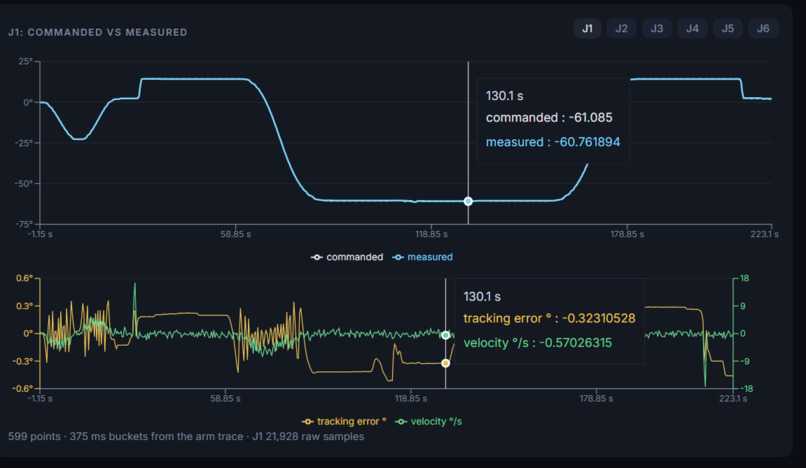The image size is (806, 468).
Task: Click the '-25°' y-axis label
Action: tap(24, 143)
